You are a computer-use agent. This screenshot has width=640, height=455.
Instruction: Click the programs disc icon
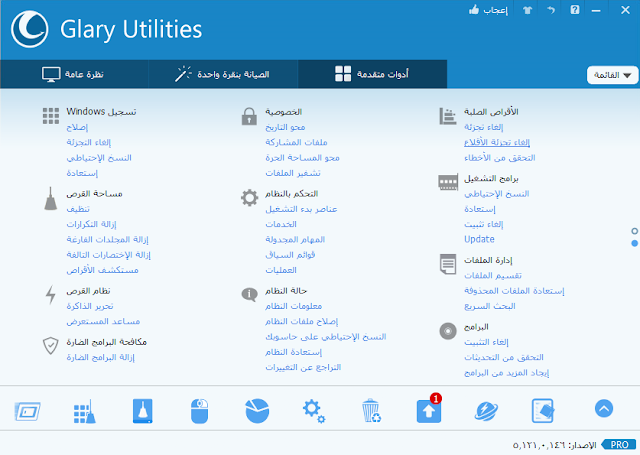pos(448,331)
